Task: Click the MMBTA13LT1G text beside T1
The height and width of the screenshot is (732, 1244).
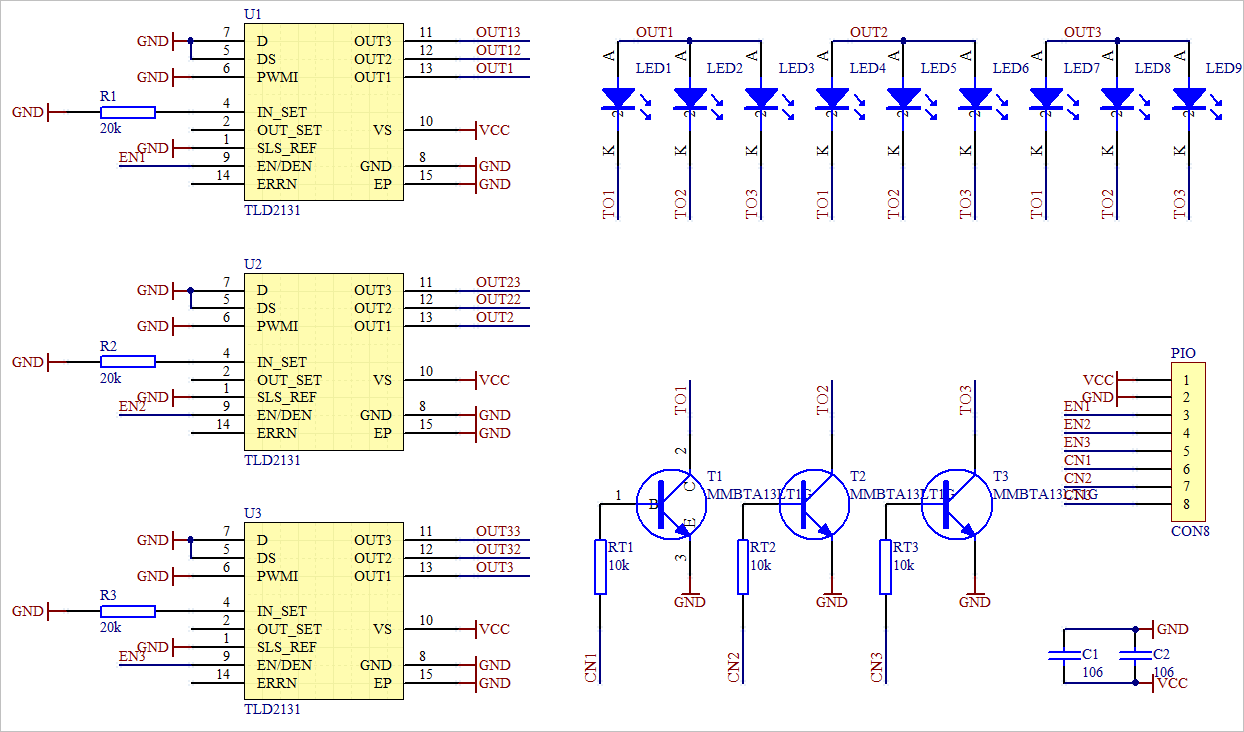Action: (759, 494)
